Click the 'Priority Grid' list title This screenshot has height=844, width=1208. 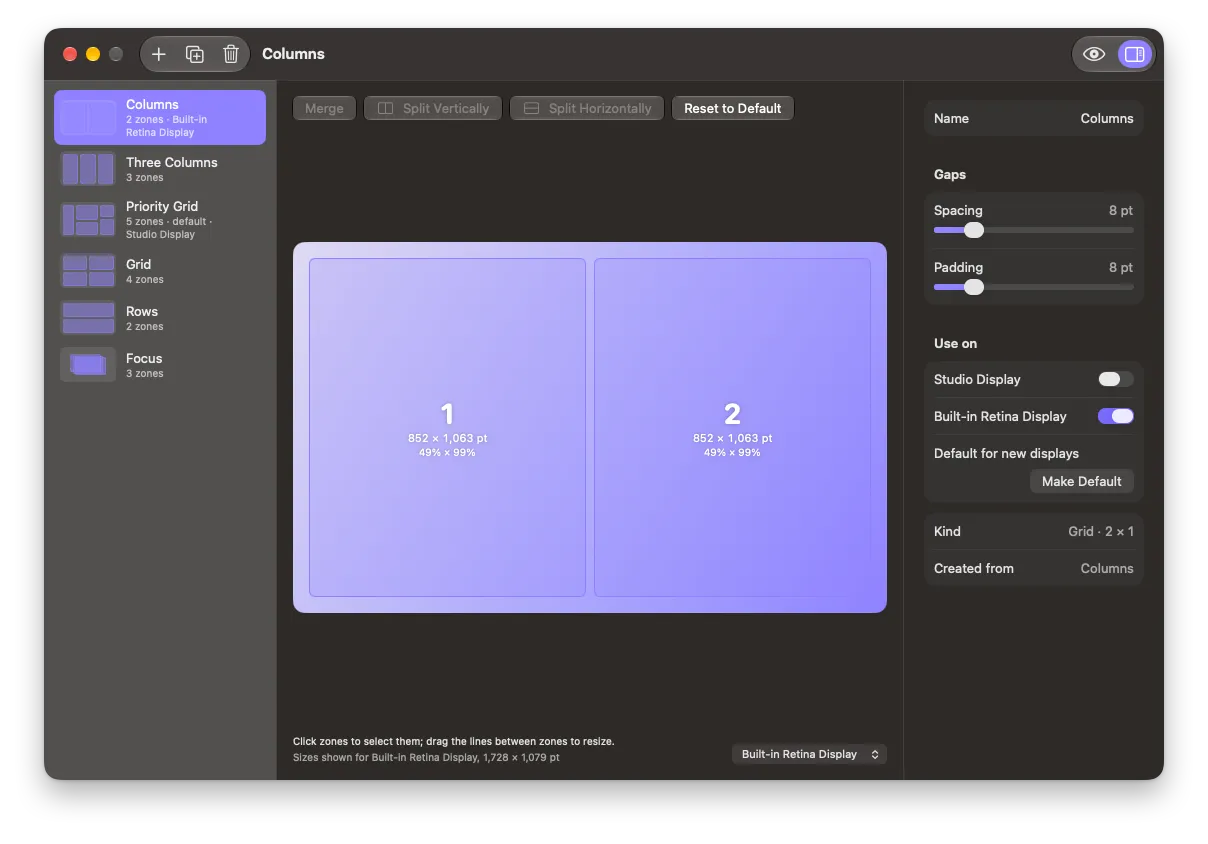(162, 206)
